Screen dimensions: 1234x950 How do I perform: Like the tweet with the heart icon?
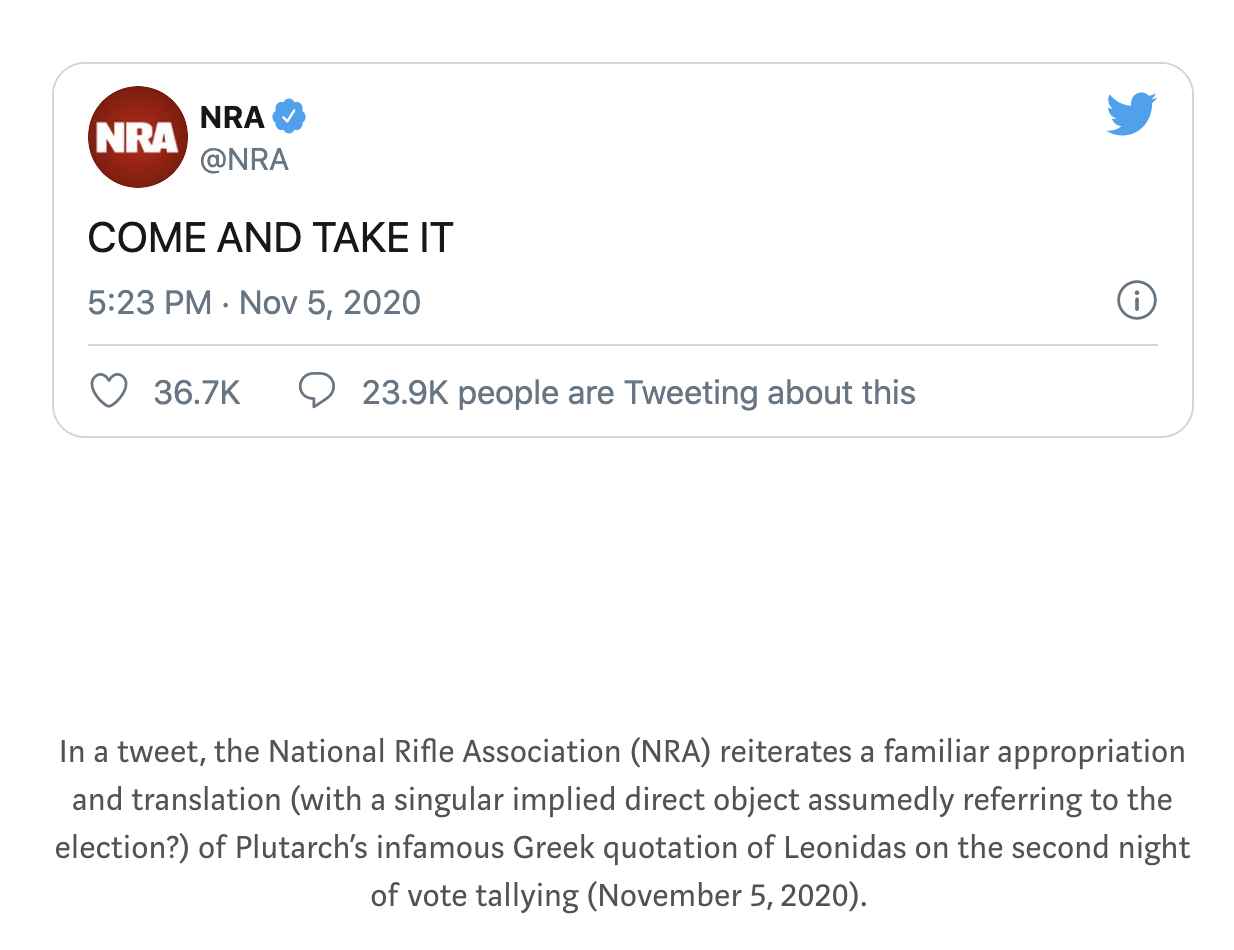(x=109, y=392)
